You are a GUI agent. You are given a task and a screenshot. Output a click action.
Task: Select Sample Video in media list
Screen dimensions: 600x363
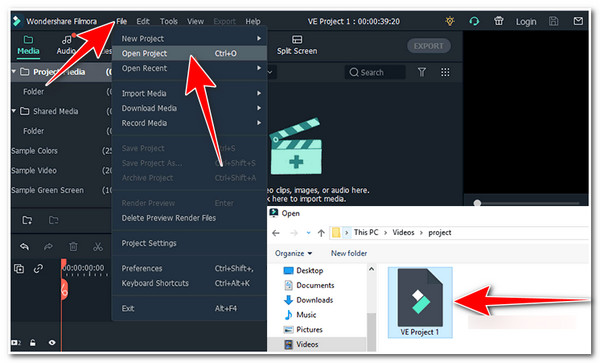coord(34,171)
